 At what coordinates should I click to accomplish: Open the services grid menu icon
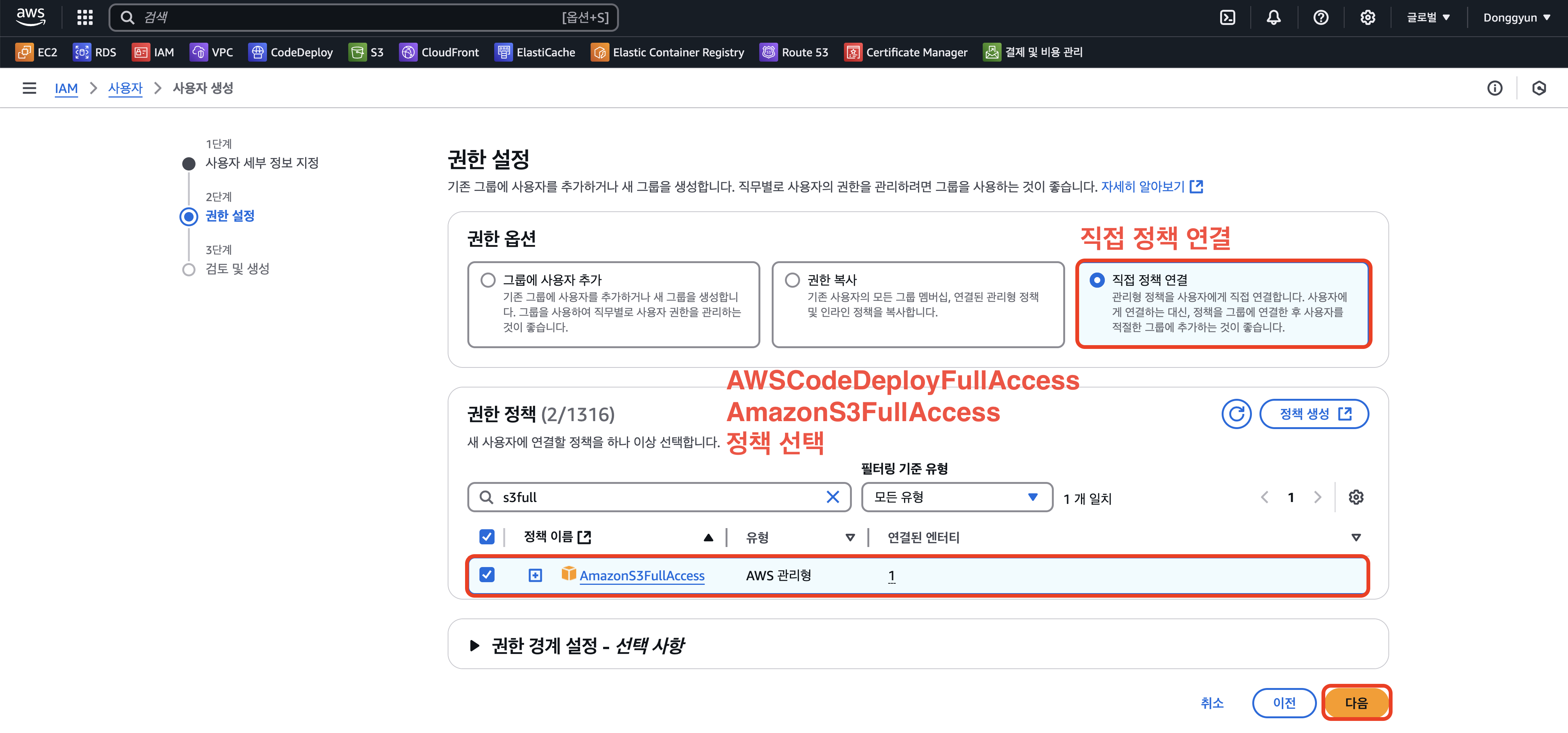[85, 18]
